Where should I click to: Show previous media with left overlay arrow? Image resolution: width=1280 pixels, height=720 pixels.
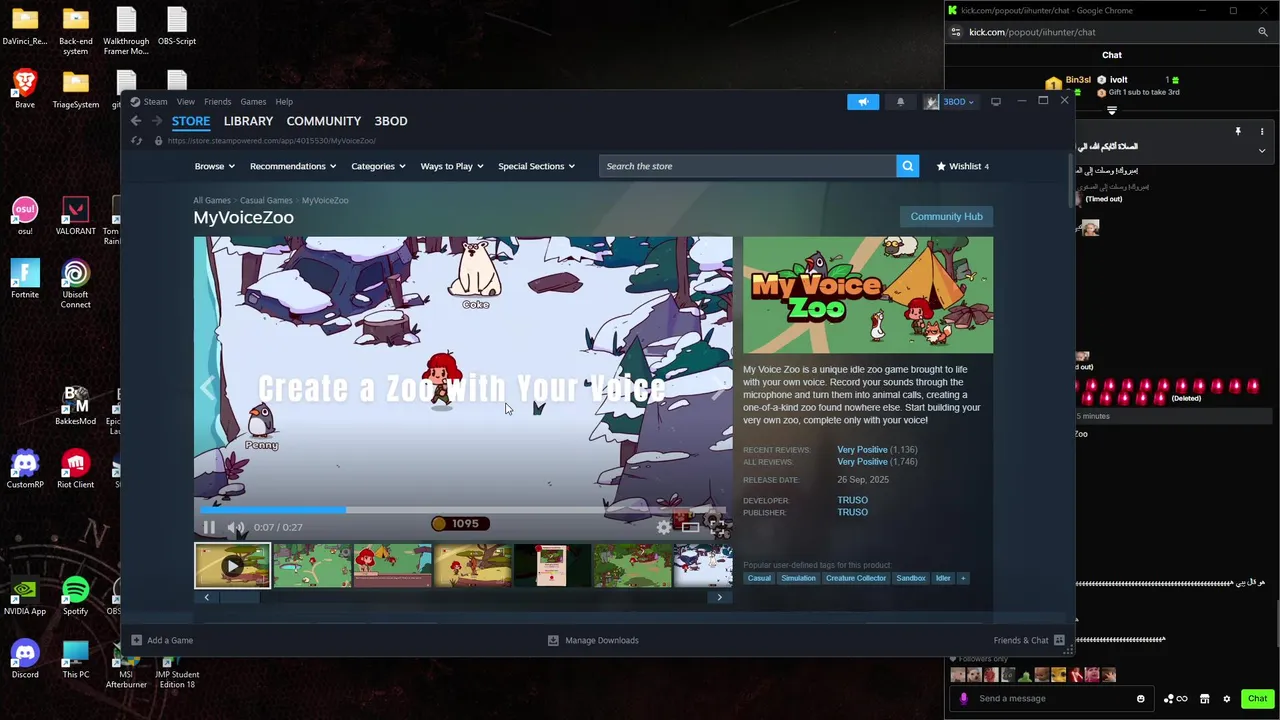[x=208, y=388]
